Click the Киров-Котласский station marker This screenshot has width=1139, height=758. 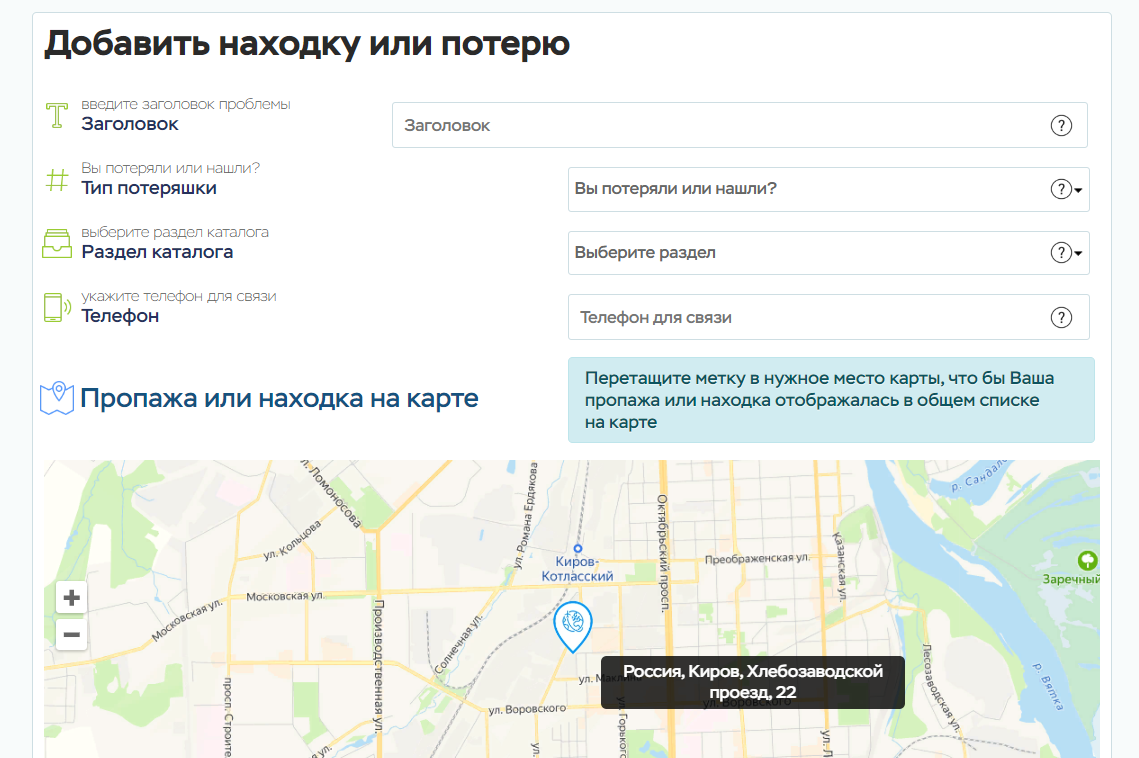pyautogui.click(x=577, y=549)
